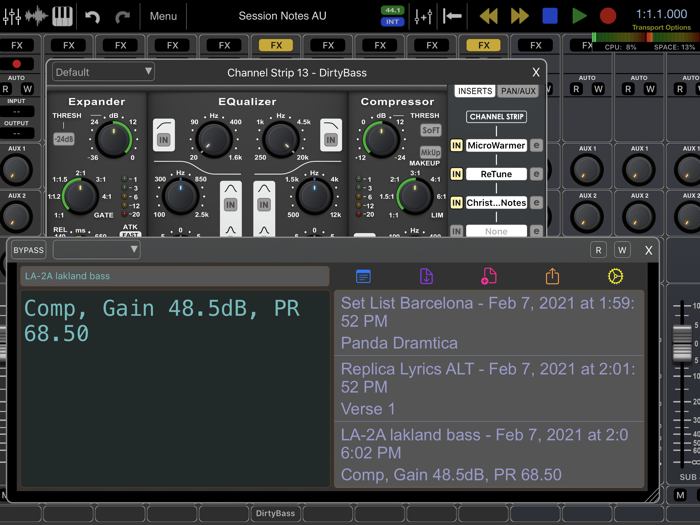Click the undo arrow
The width and height of the screenshot is (700, 525).
pyautogui.click(x=92, y=16)
